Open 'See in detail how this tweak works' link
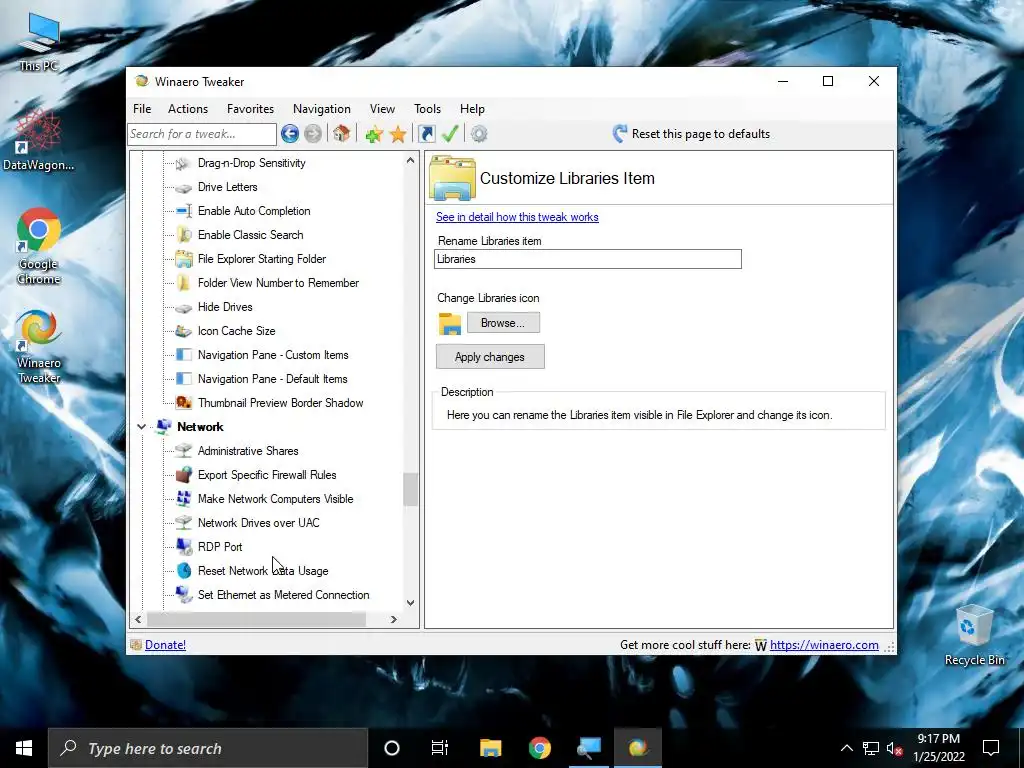Viewport: 1024px width, 768px height. click(517, 217)
